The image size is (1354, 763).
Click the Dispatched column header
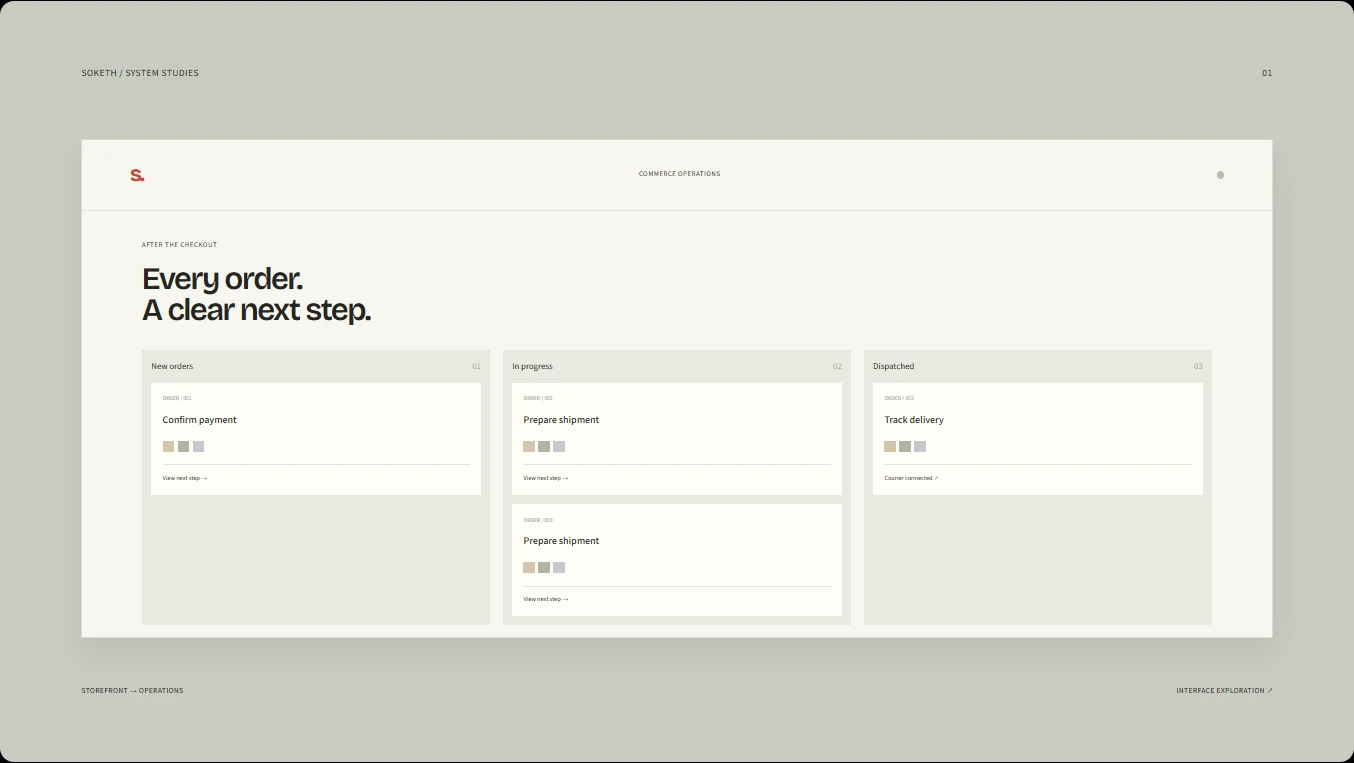pos(893,366)
